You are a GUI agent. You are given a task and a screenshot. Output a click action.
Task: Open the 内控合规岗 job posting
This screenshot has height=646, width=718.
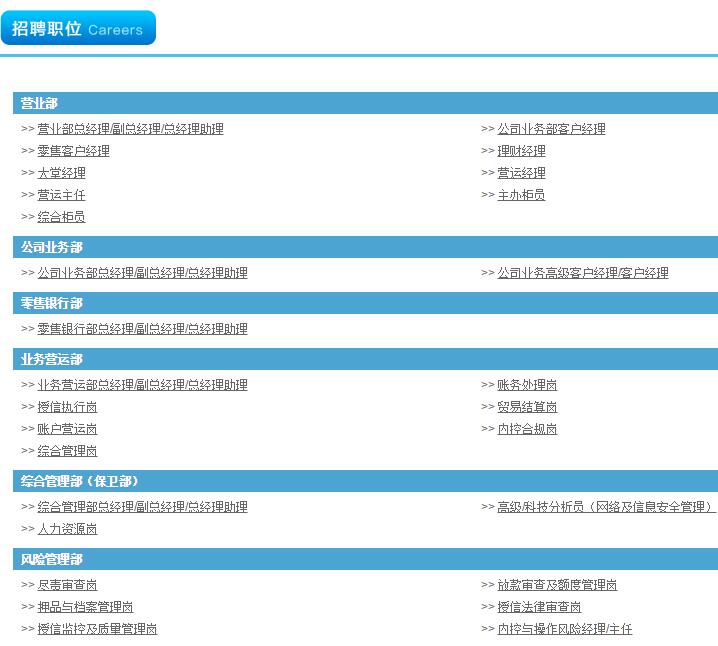point(527,429)
